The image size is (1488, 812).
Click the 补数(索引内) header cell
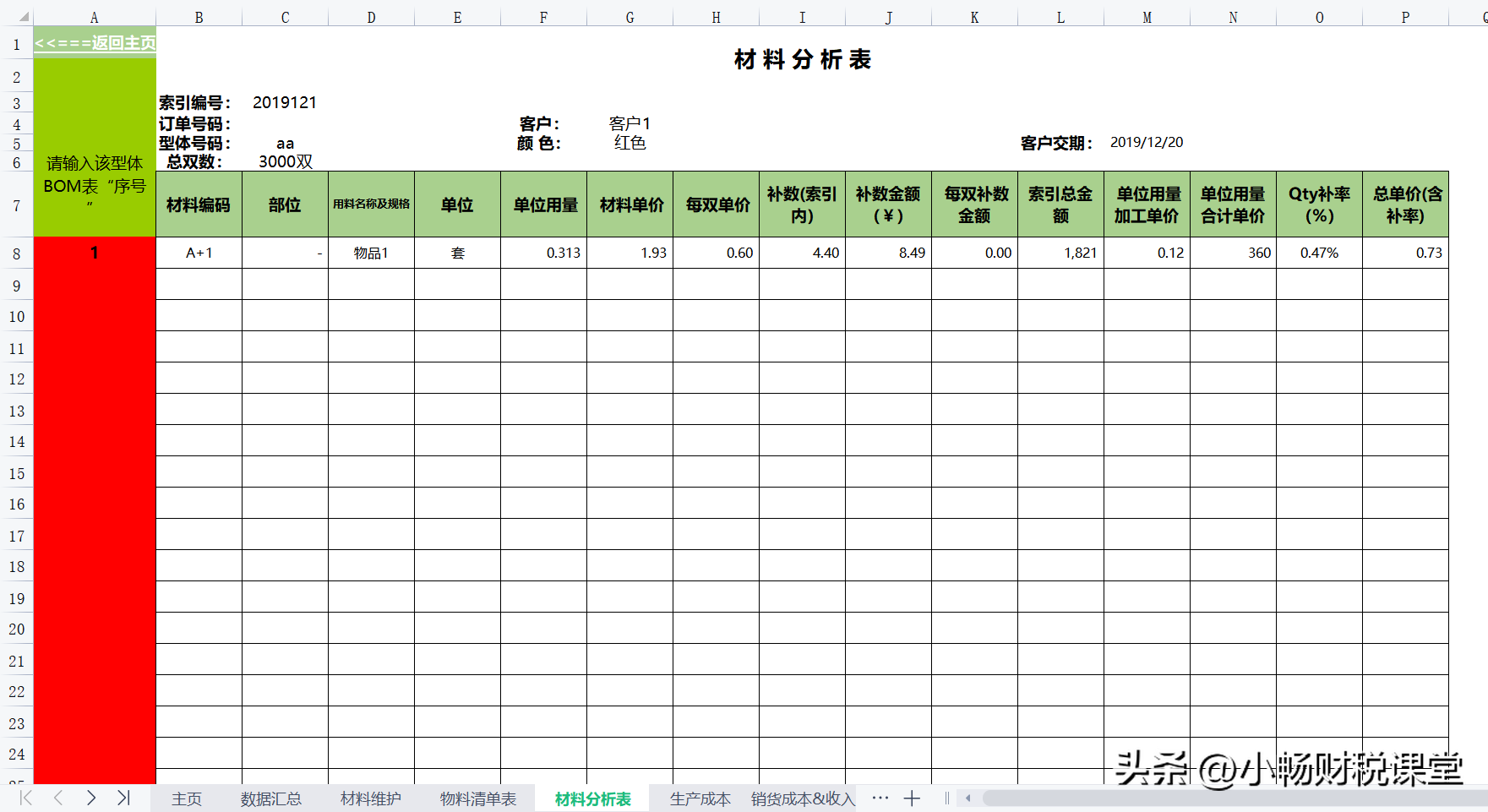(x=803, y=204)
